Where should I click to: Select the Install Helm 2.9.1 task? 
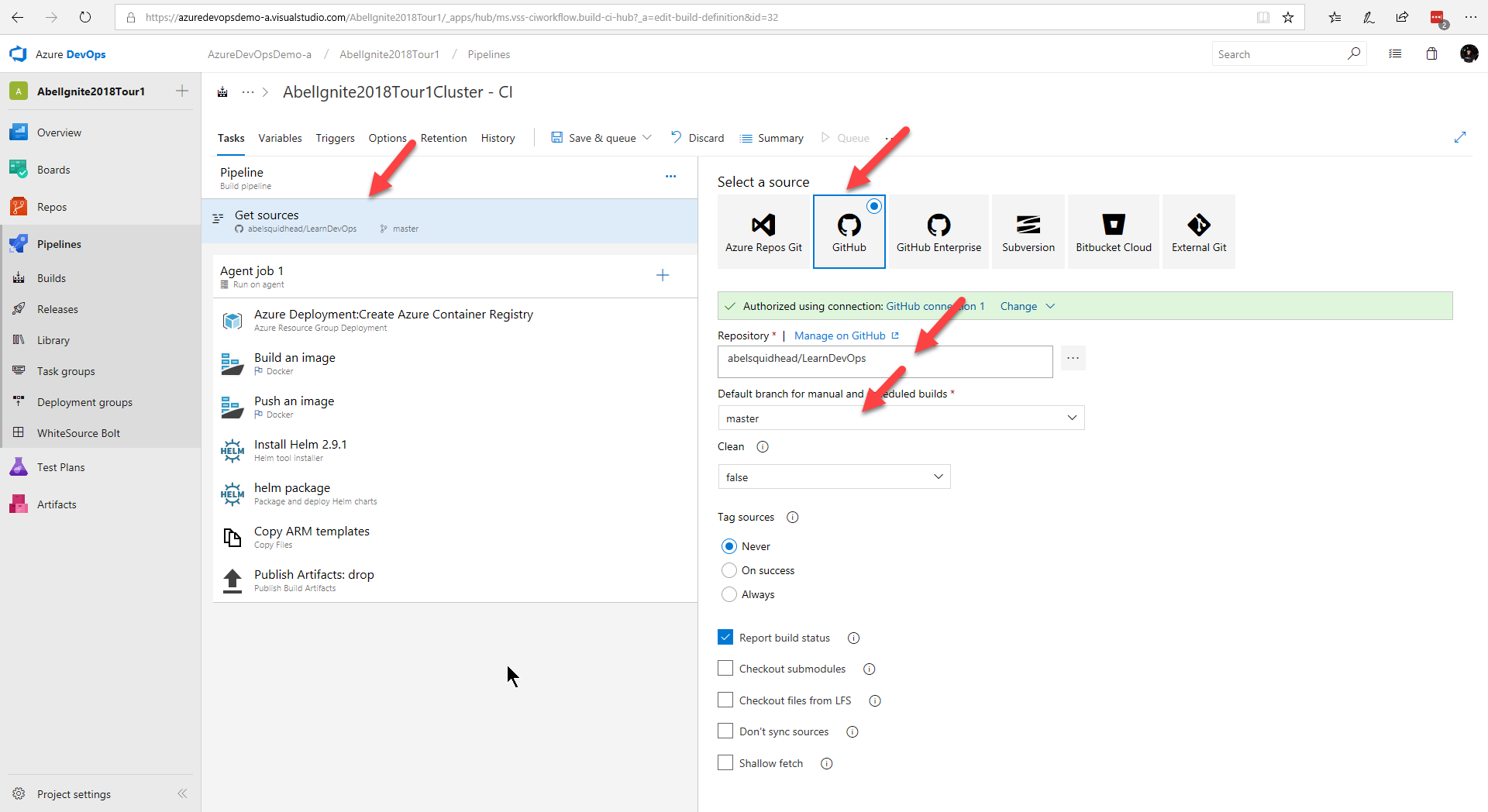(x=455, y=450)
